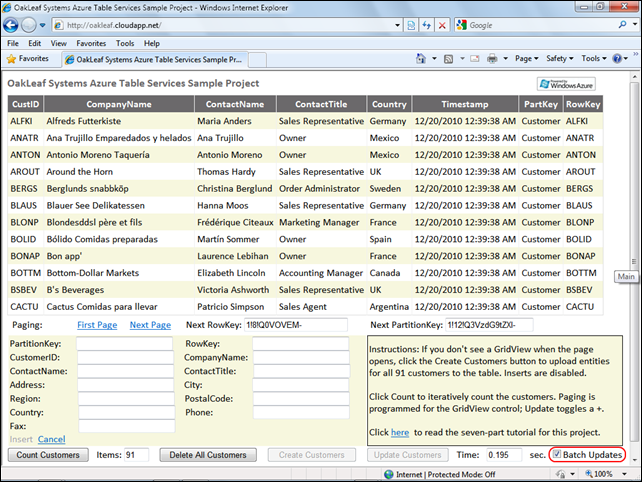The height and width of the screenshot is (482, 642).
Task: Click the red Stop loading icon
Action: pos(443,25)
